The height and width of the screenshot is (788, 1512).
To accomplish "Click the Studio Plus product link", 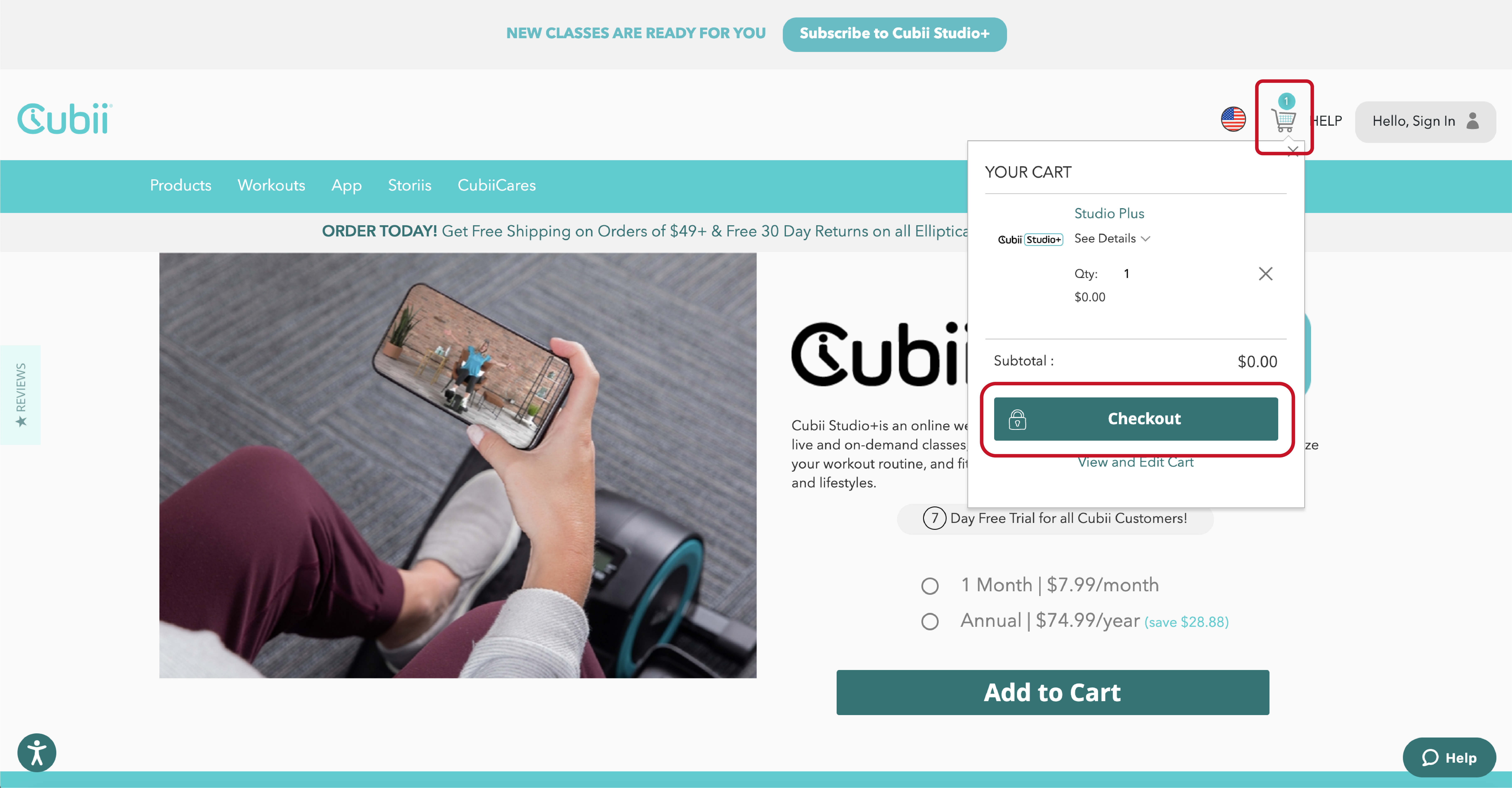I will [x=1109, y=214].
